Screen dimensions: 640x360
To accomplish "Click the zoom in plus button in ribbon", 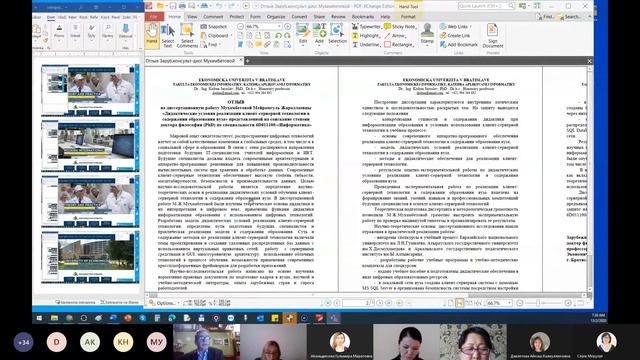I will (x=287, y=27).
